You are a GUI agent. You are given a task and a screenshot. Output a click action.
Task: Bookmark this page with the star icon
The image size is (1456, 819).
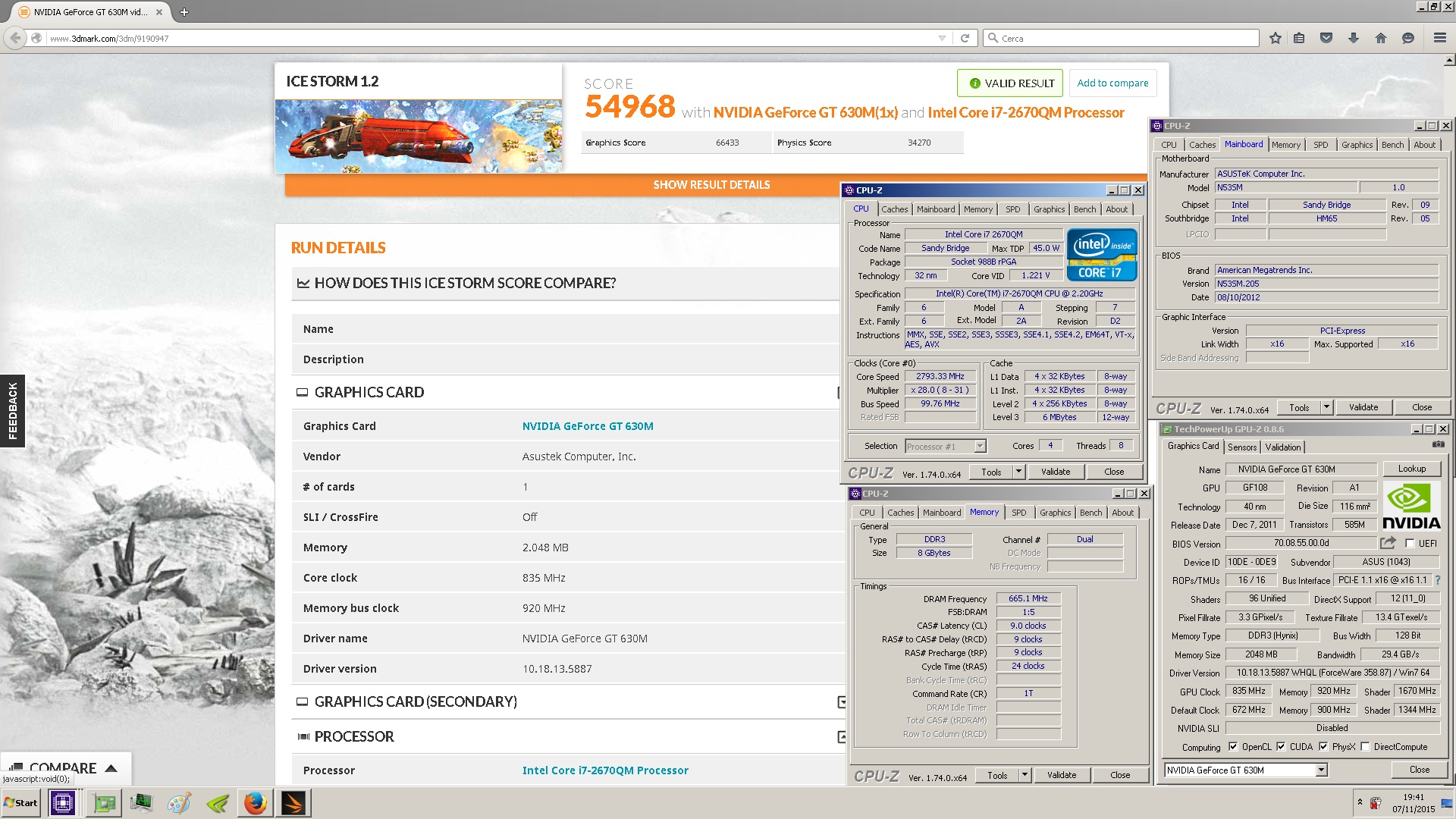(x=1276, y=38)
